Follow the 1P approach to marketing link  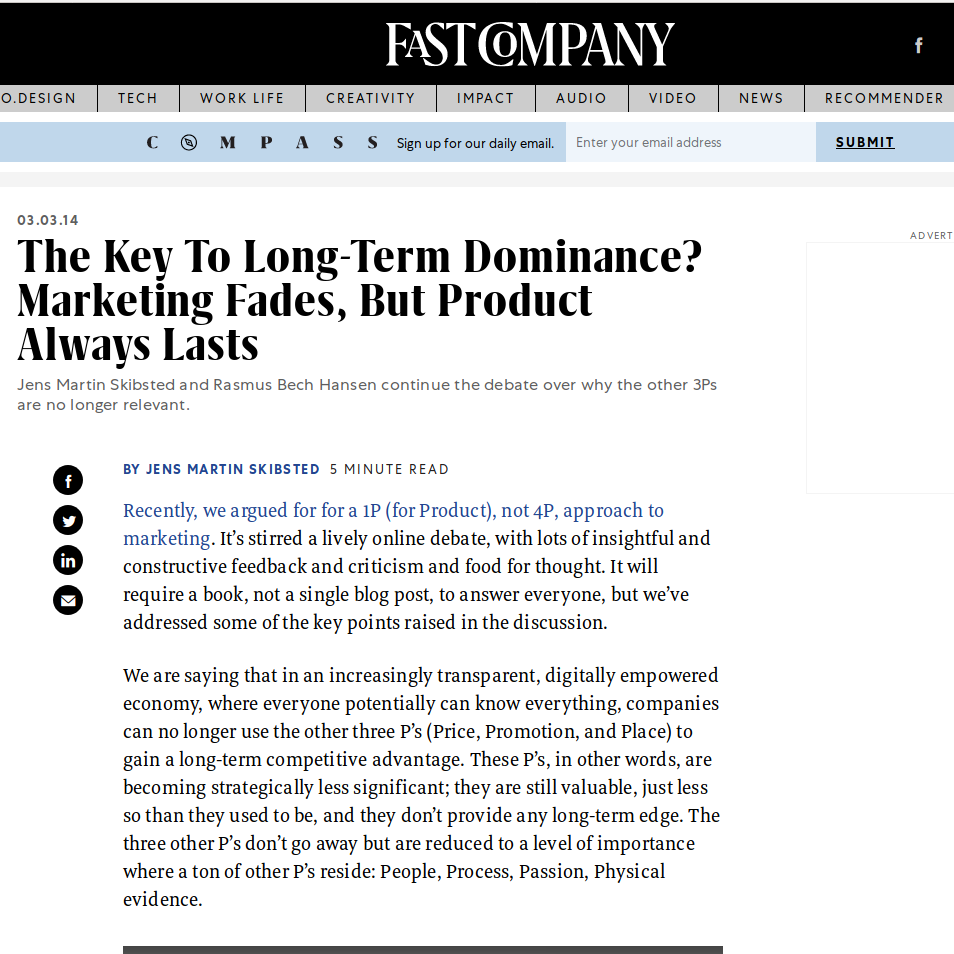pos(393,524)
